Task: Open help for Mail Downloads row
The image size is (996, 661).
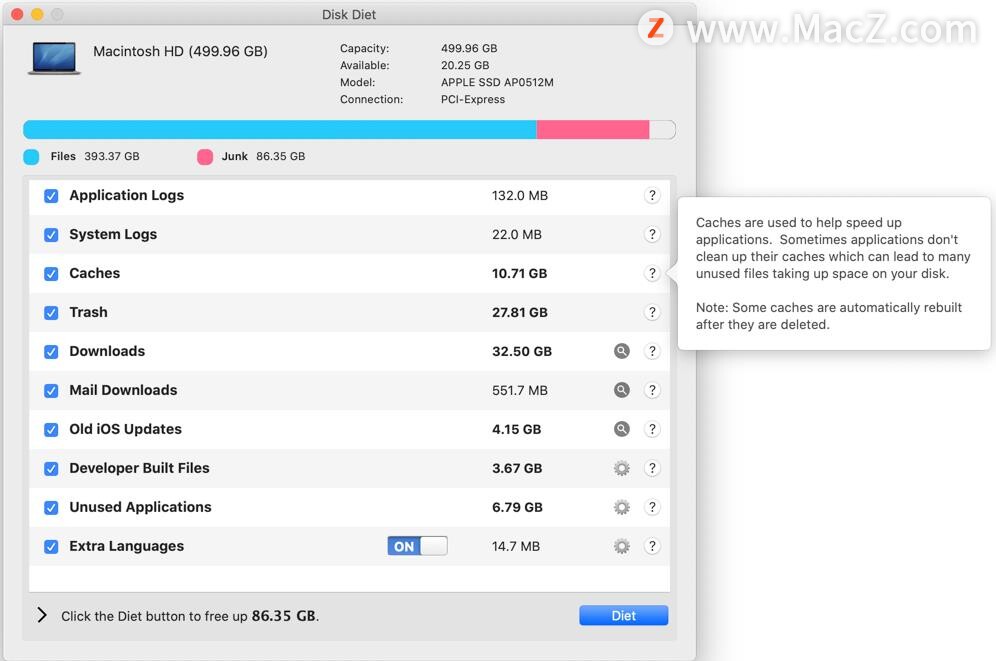Action: point(652,391)
